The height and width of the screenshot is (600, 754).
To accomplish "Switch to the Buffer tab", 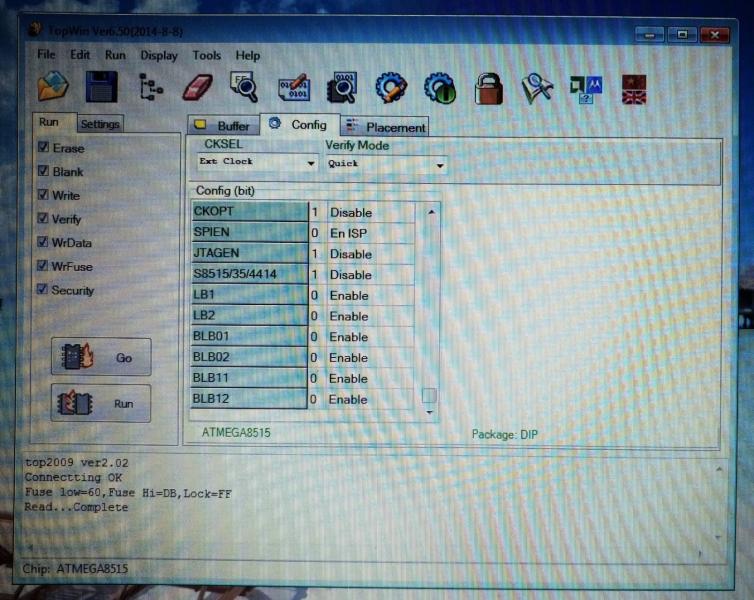I will pos(223,126).
